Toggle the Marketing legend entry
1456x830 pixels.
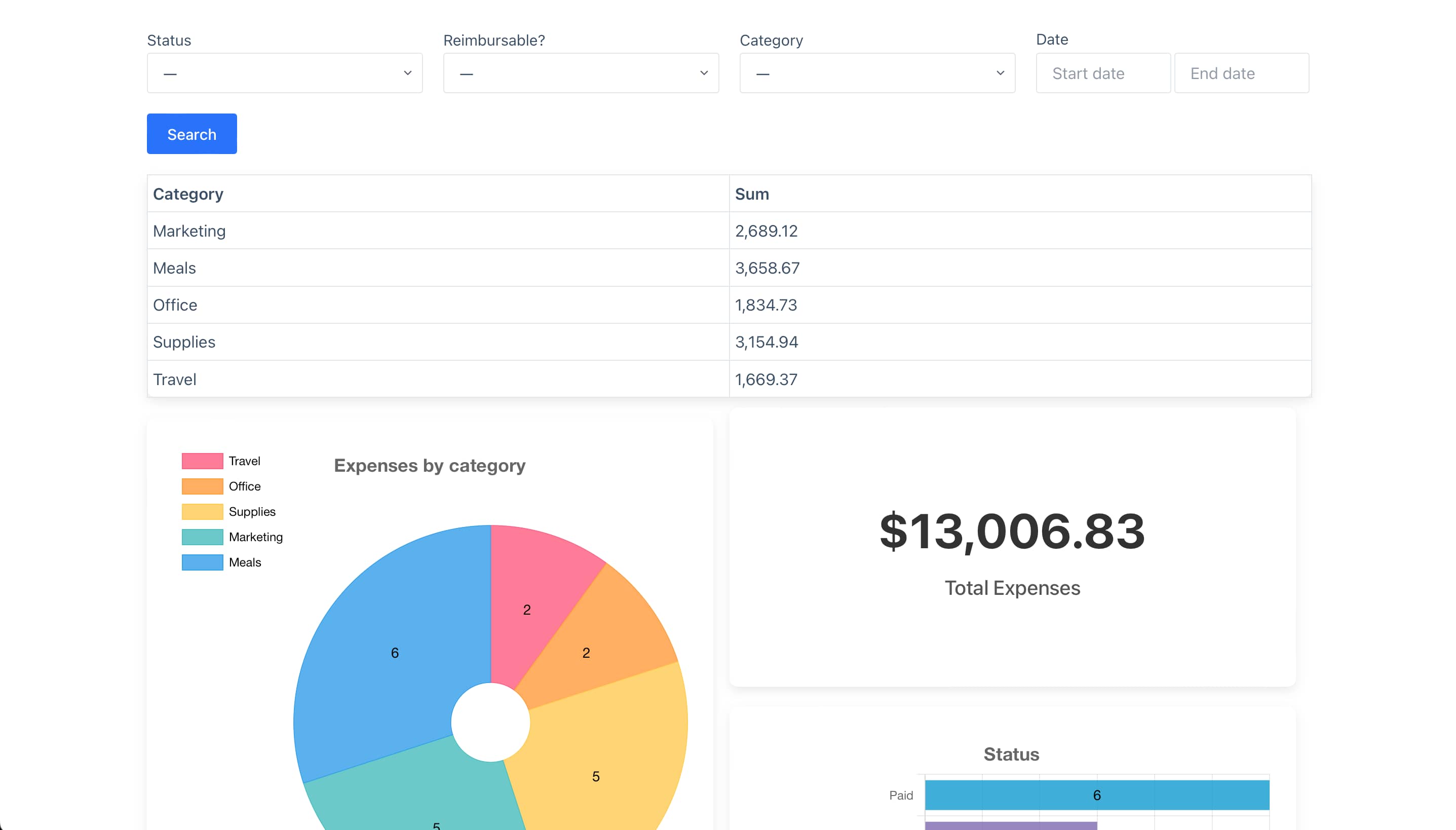point(201,537)
